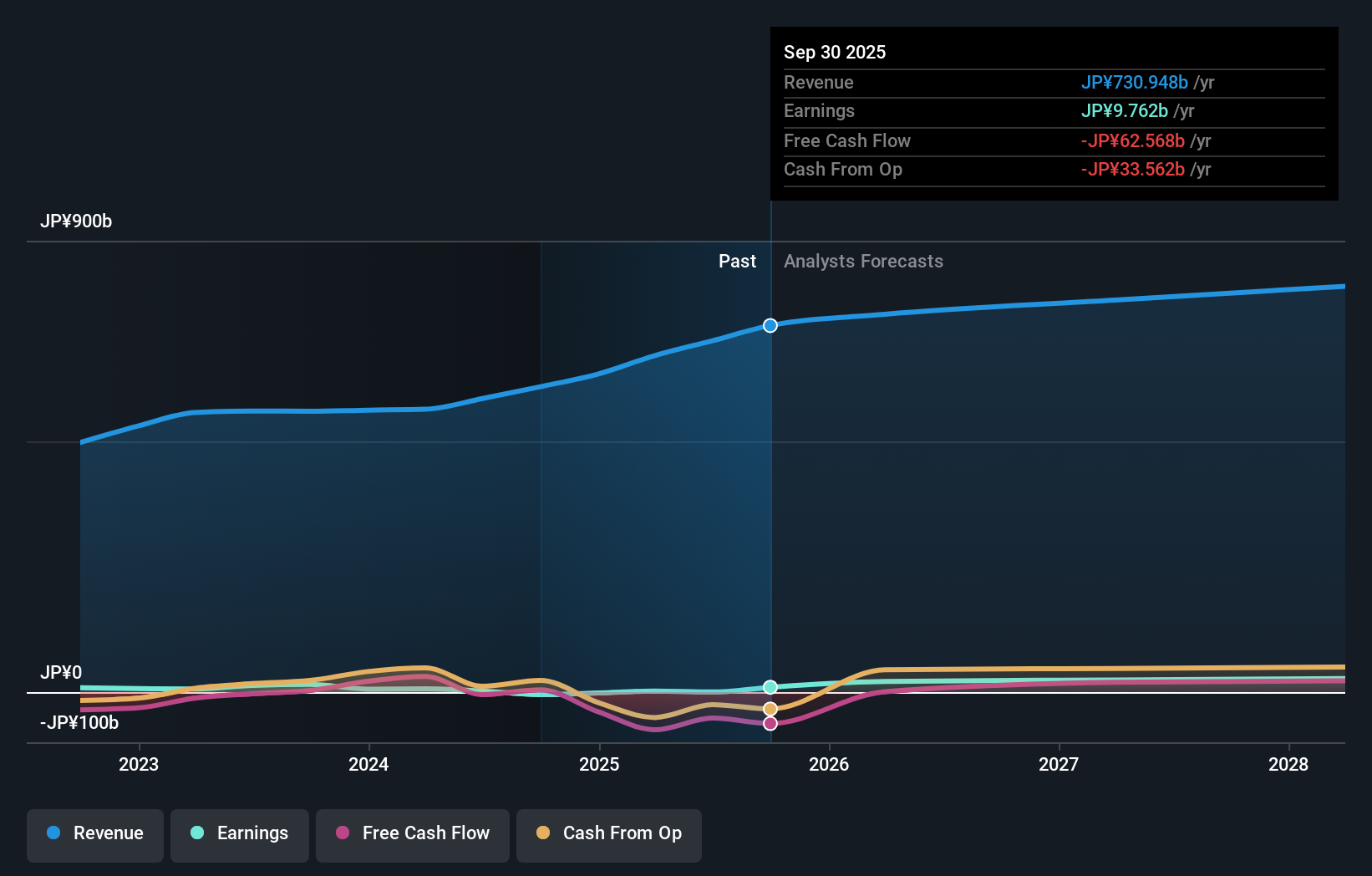Screen dimensions: 1372x876
Task: Click the blue Revenue legend dot
Action: (x=53, y=833)
